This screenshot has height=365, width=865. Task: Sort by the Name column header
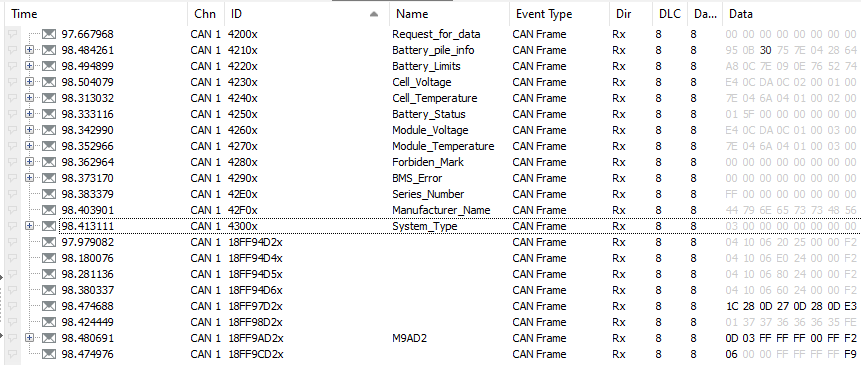coord(449,14)
